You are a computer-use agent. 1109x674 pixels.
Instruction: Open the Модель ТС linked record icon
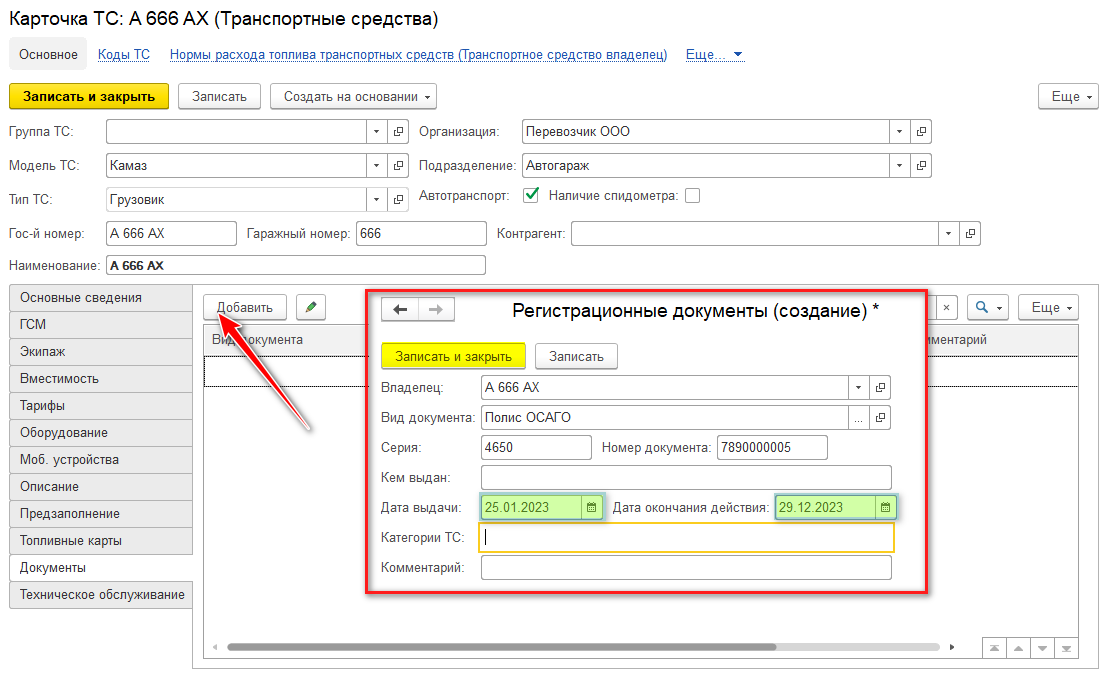pos(398,165)
